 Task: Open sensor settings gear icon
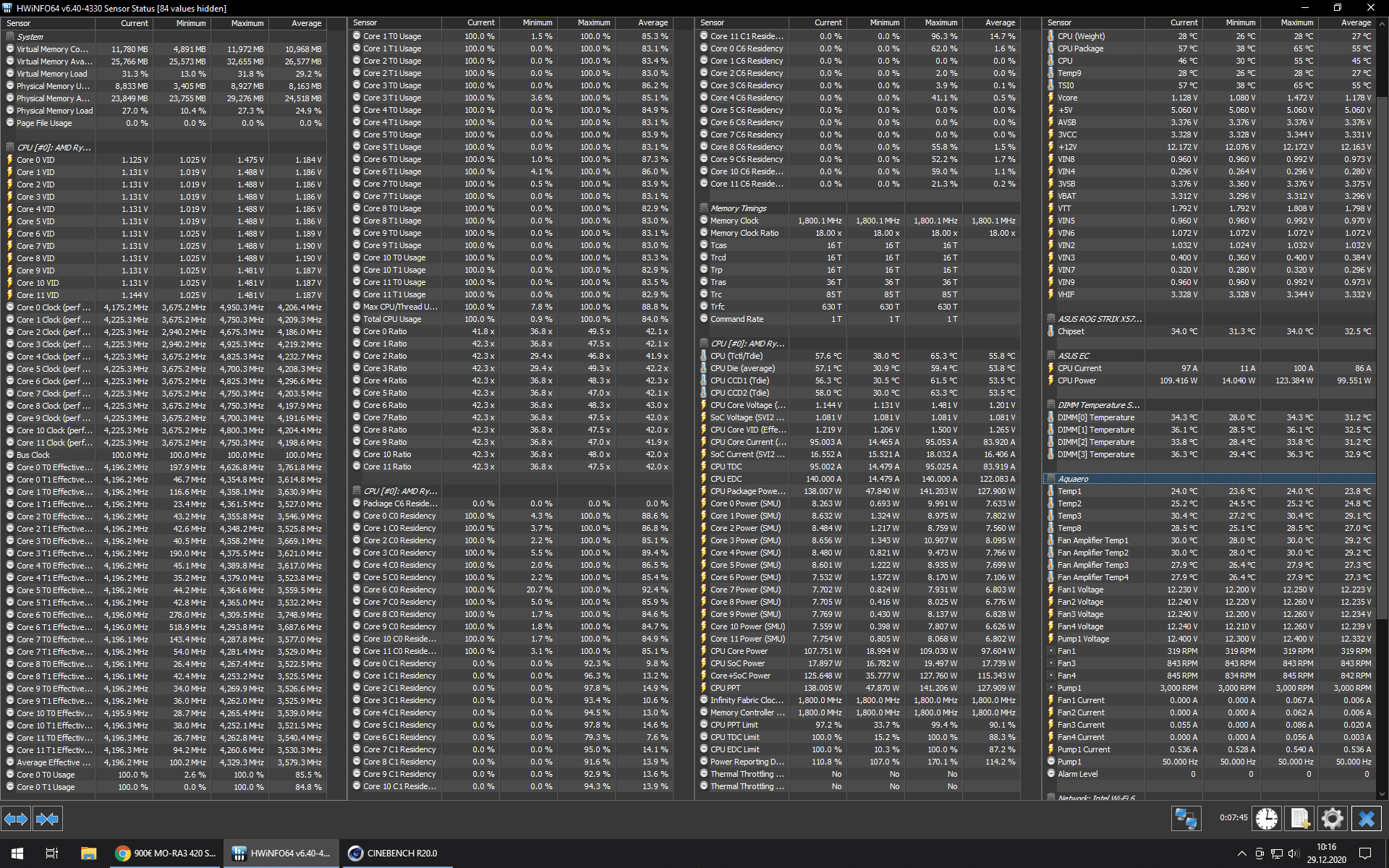(x=1332, y=818)
